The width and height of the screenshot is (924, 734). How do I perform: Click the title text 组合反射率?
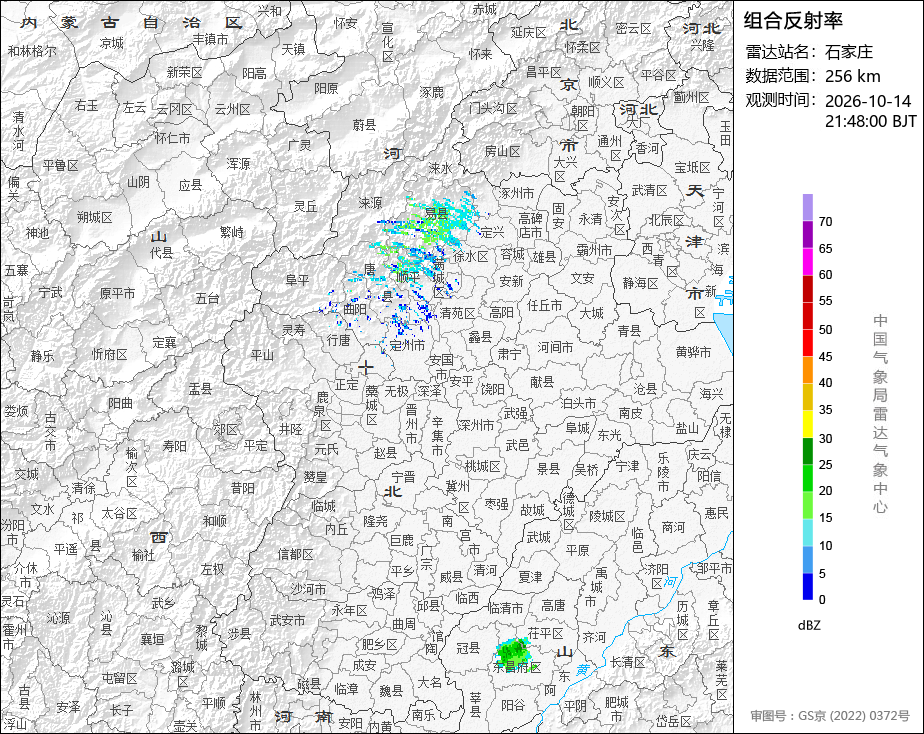pyautogui.click(x=793, y=21)
